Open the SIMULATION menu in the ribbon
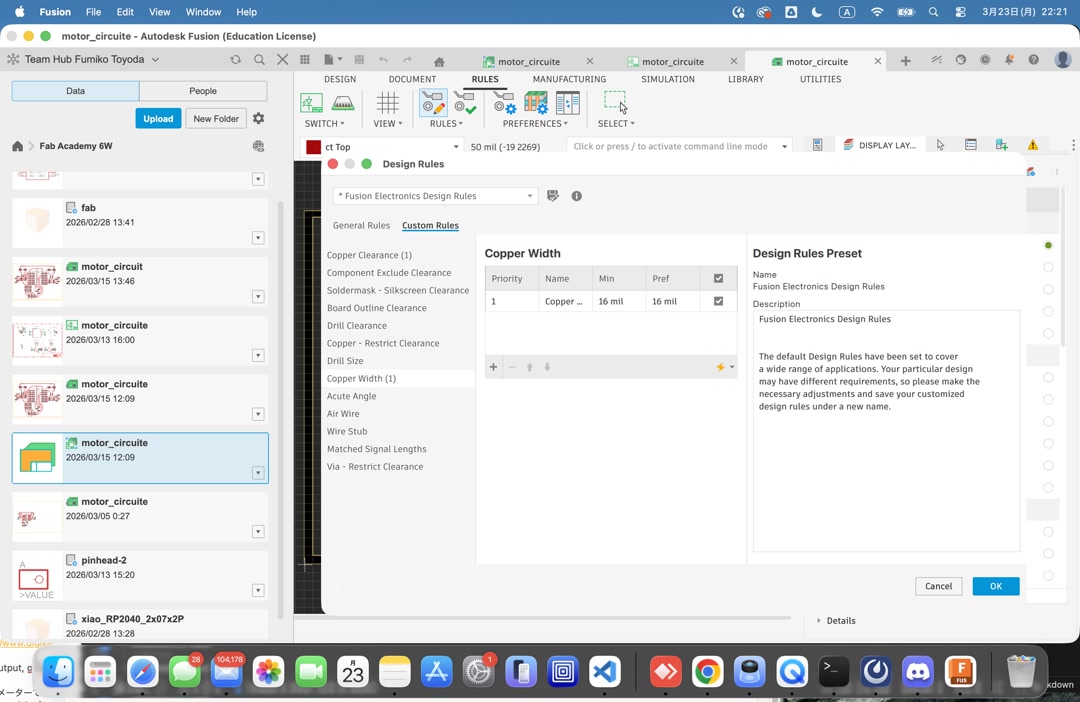This screenshot has height=702, width=1080. [668, 79]
